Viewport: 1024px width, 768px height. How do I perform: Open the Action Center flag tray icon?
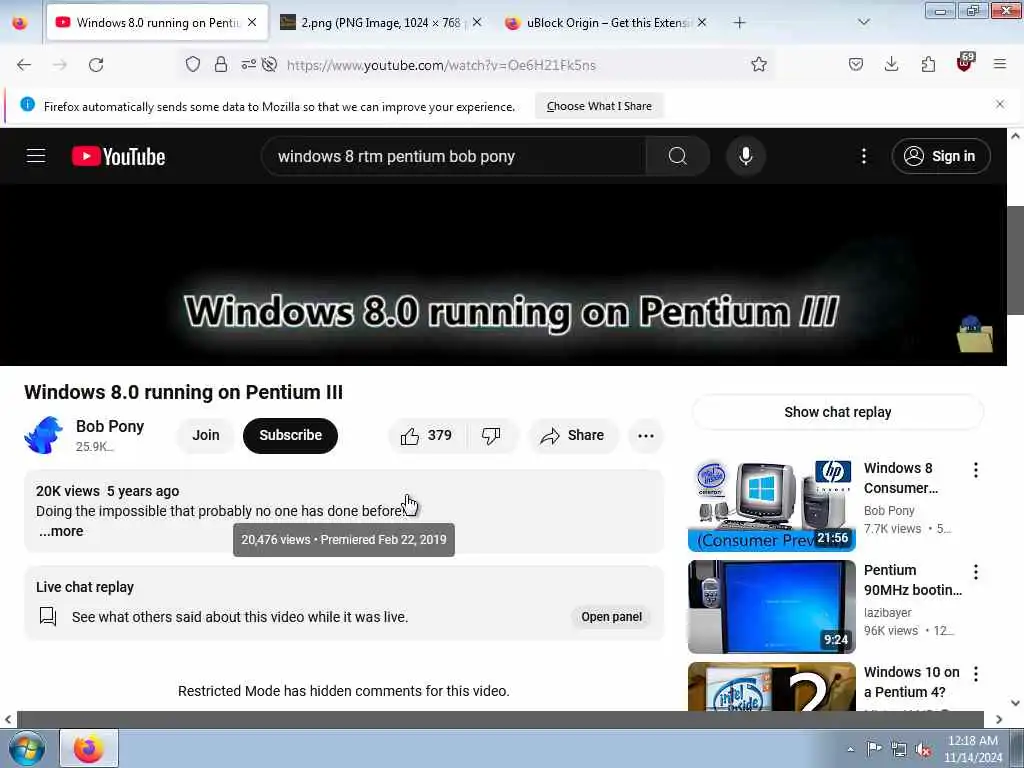(x=874, y=749)
